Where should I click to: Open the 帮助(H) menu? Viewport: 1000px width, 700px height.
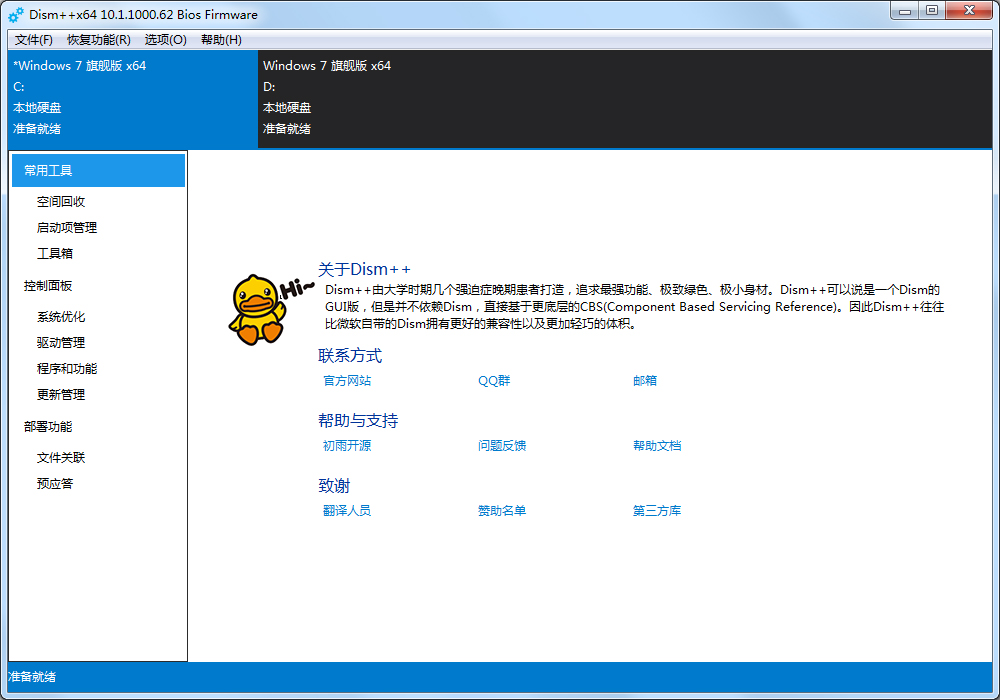click(221, 40)
